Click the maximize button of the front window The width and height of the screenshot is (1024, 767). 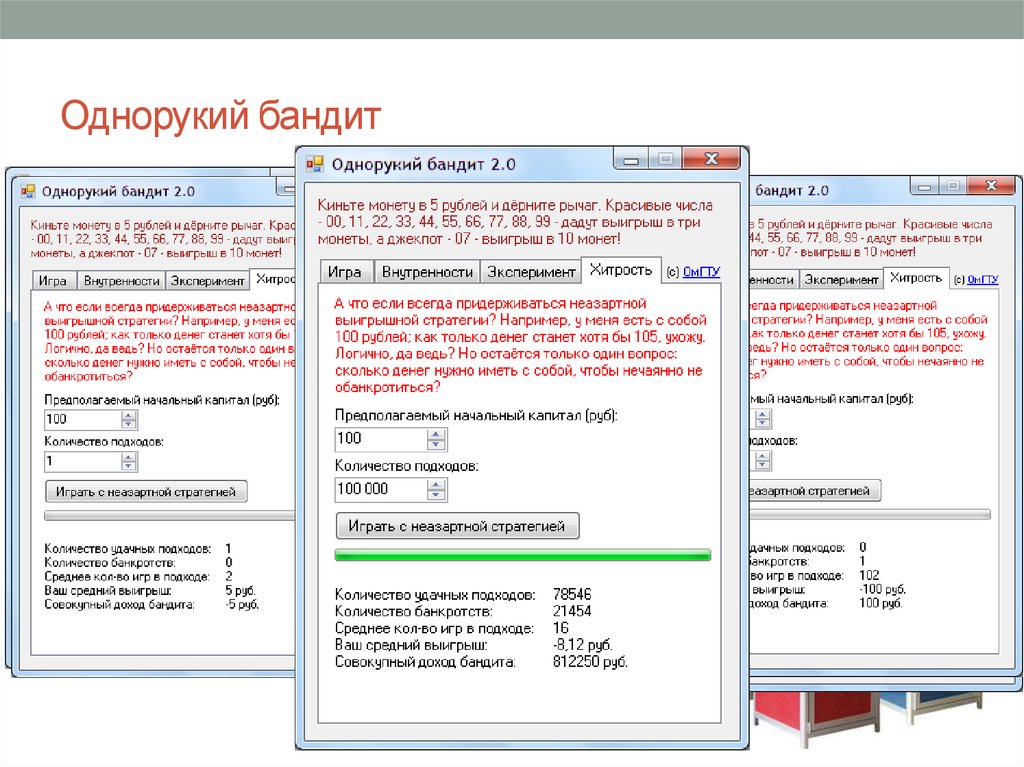point(663,159)
